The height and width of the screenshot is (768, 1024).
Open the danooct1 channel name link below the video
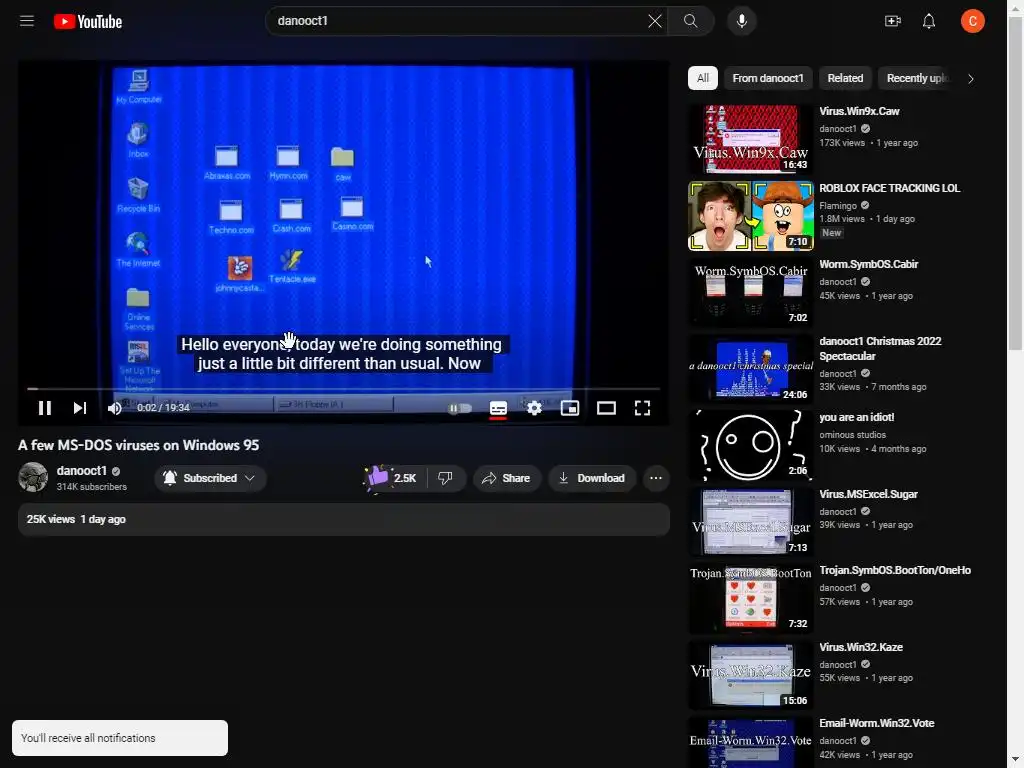coord(81,471)
